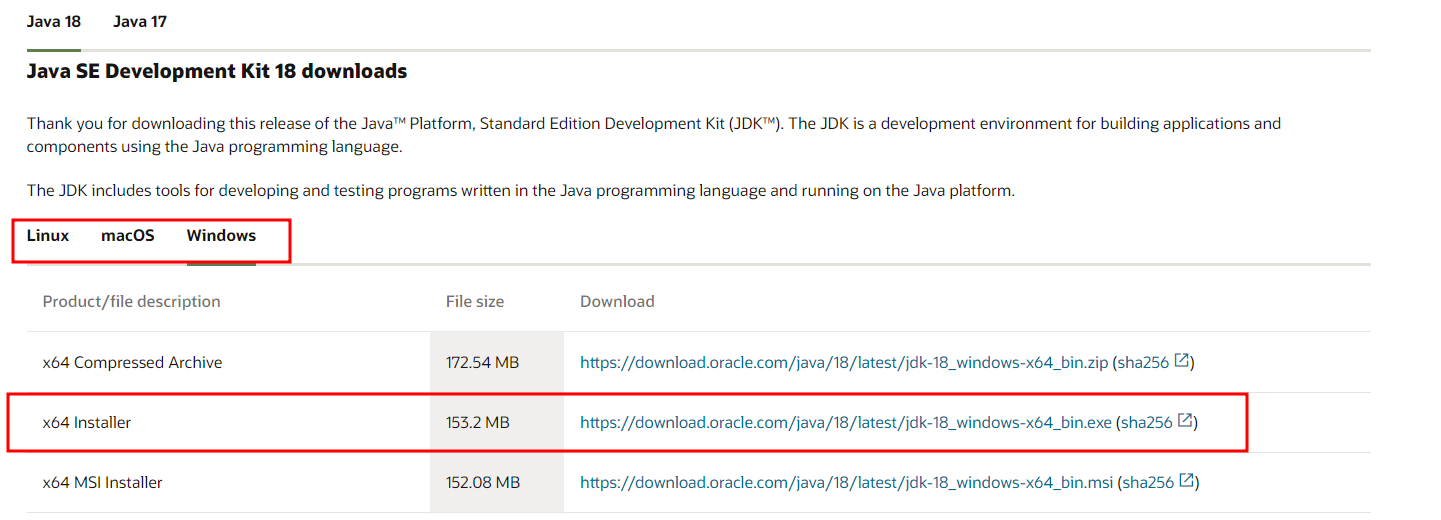Switch to the Java 18 tab
Image resolution: width=1441 pixels, height=520 pixels.
point(54,22)
